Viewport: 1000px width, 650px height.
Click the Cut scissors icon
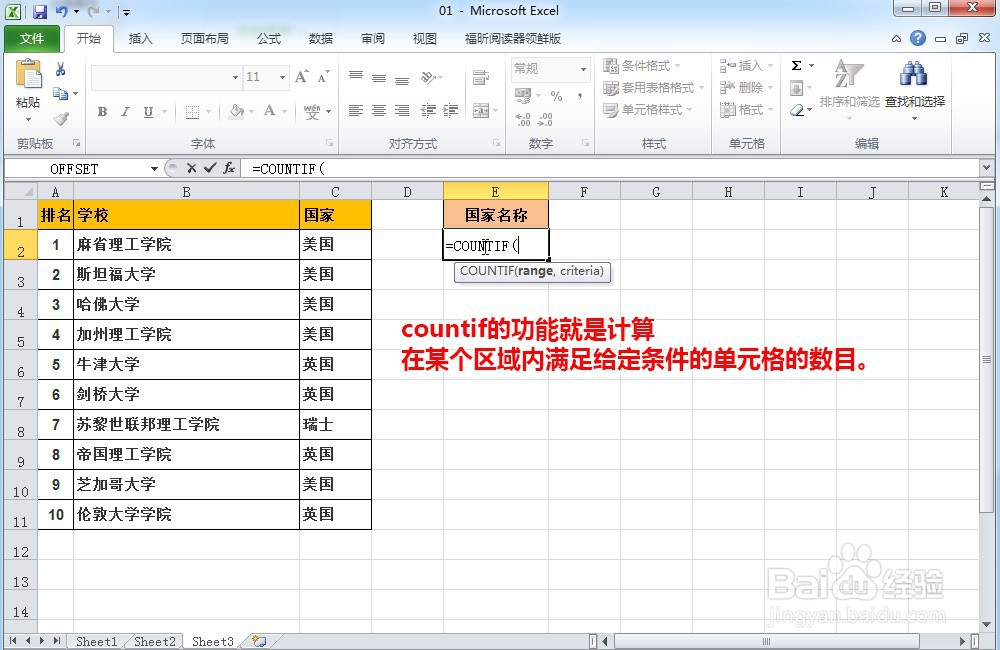(61, 69)
